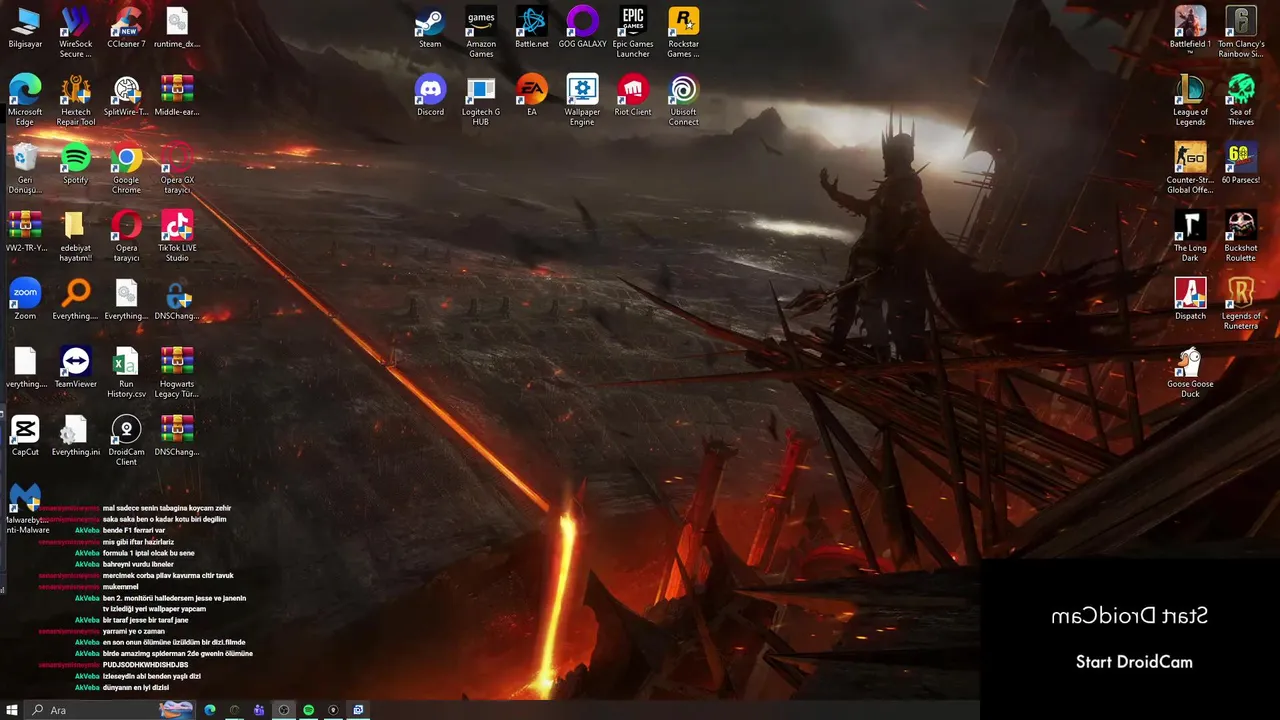Viewport: 1280px width, 720px height.
Task: Click chat line 'bende F1 ferrari var'
Action: (x=134, y=531)
